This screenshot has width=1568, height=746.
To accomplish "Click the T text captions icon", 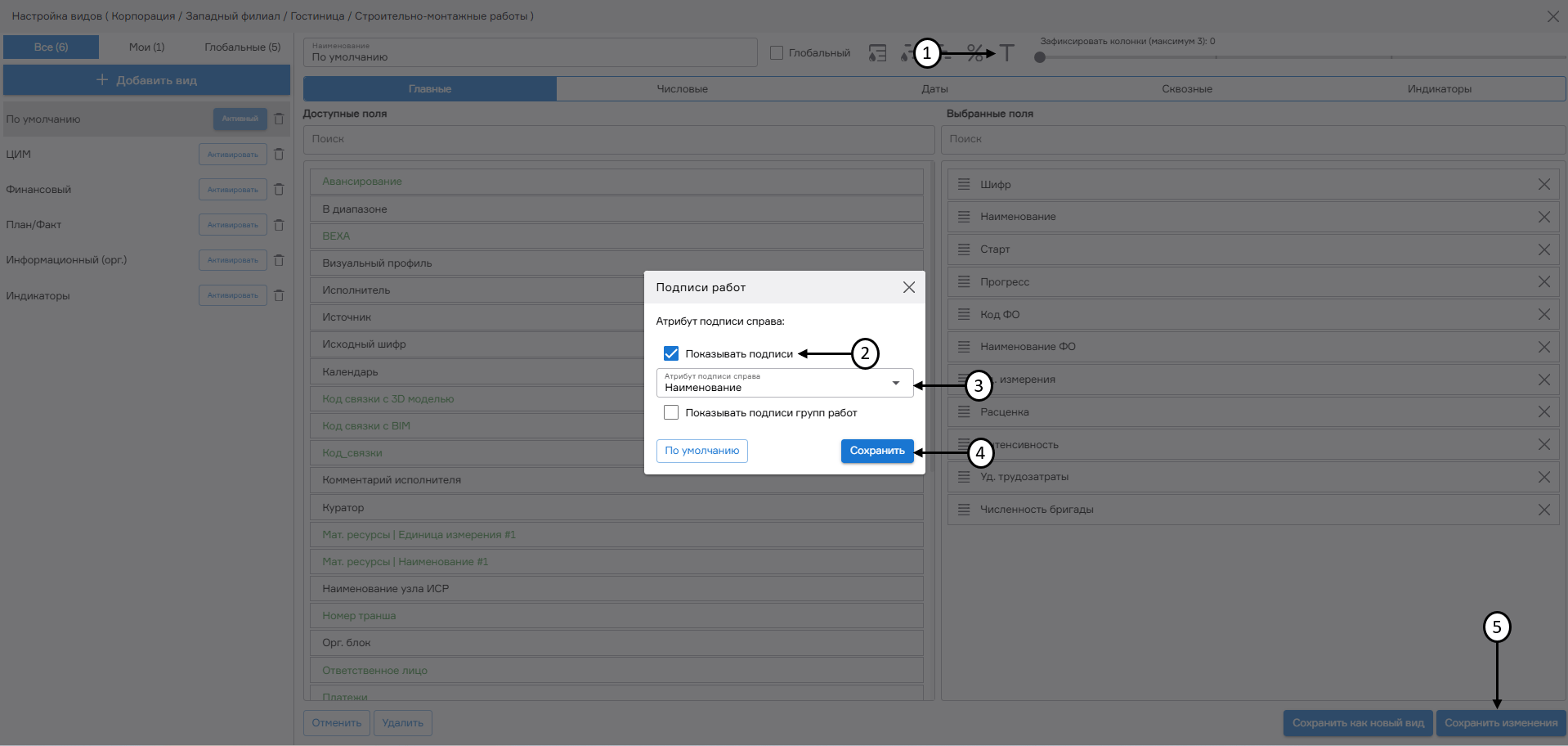I will point(1006,53).
